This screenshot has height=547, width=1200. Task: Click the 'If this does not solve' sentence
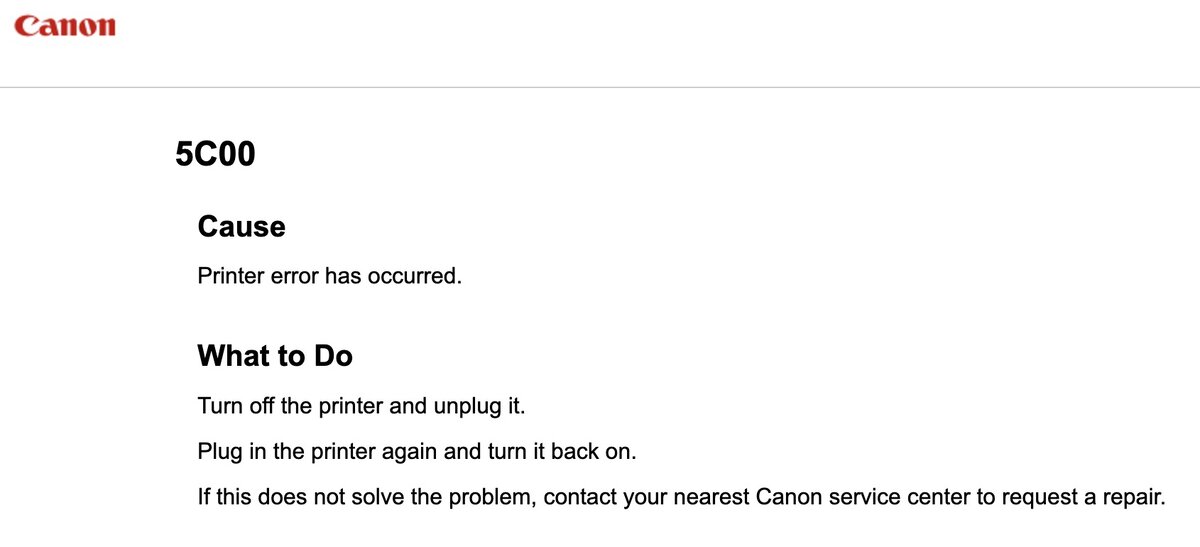[x=681, y=497]
